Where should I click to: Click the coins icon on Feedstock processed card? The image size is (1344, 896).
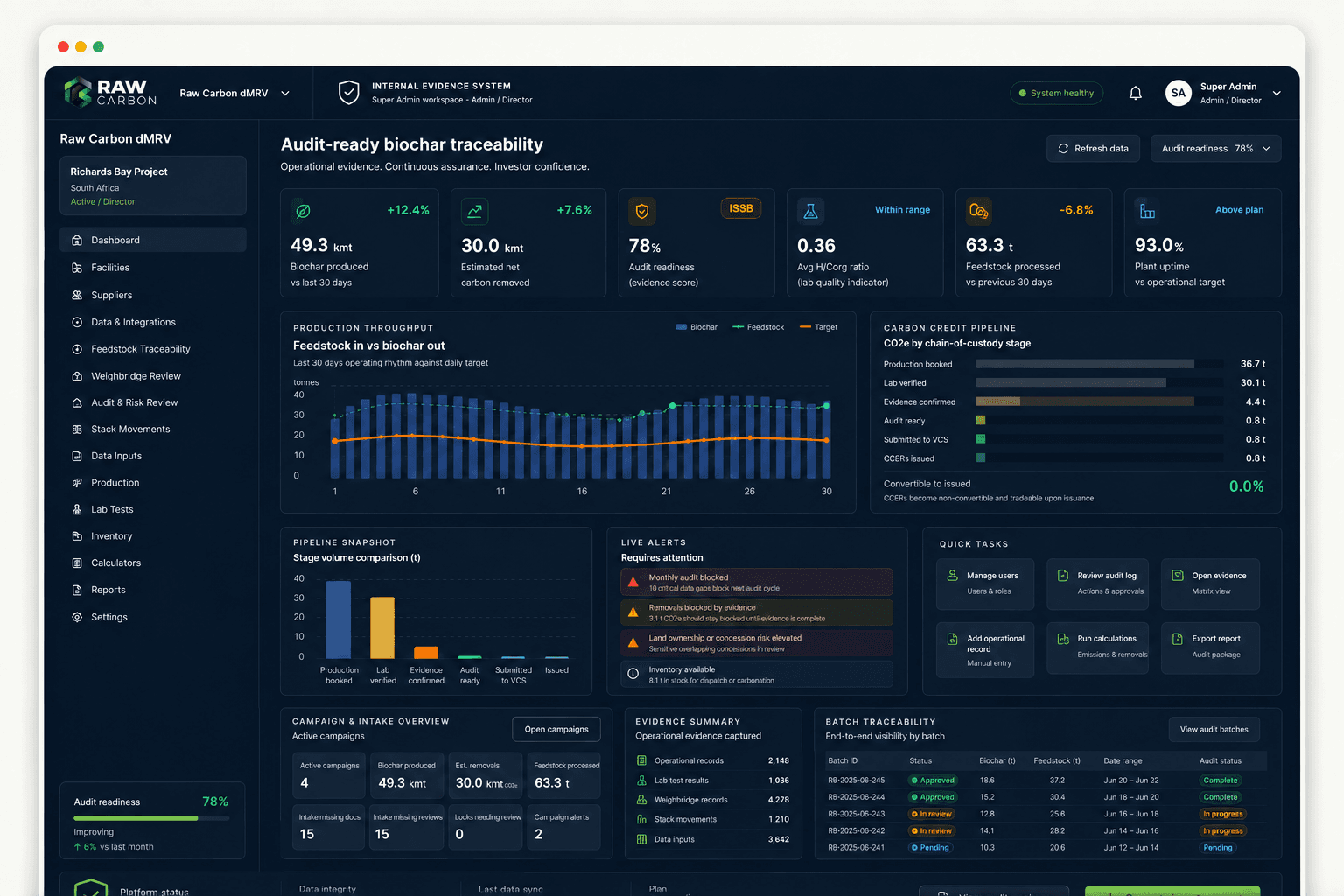[978, 211]
